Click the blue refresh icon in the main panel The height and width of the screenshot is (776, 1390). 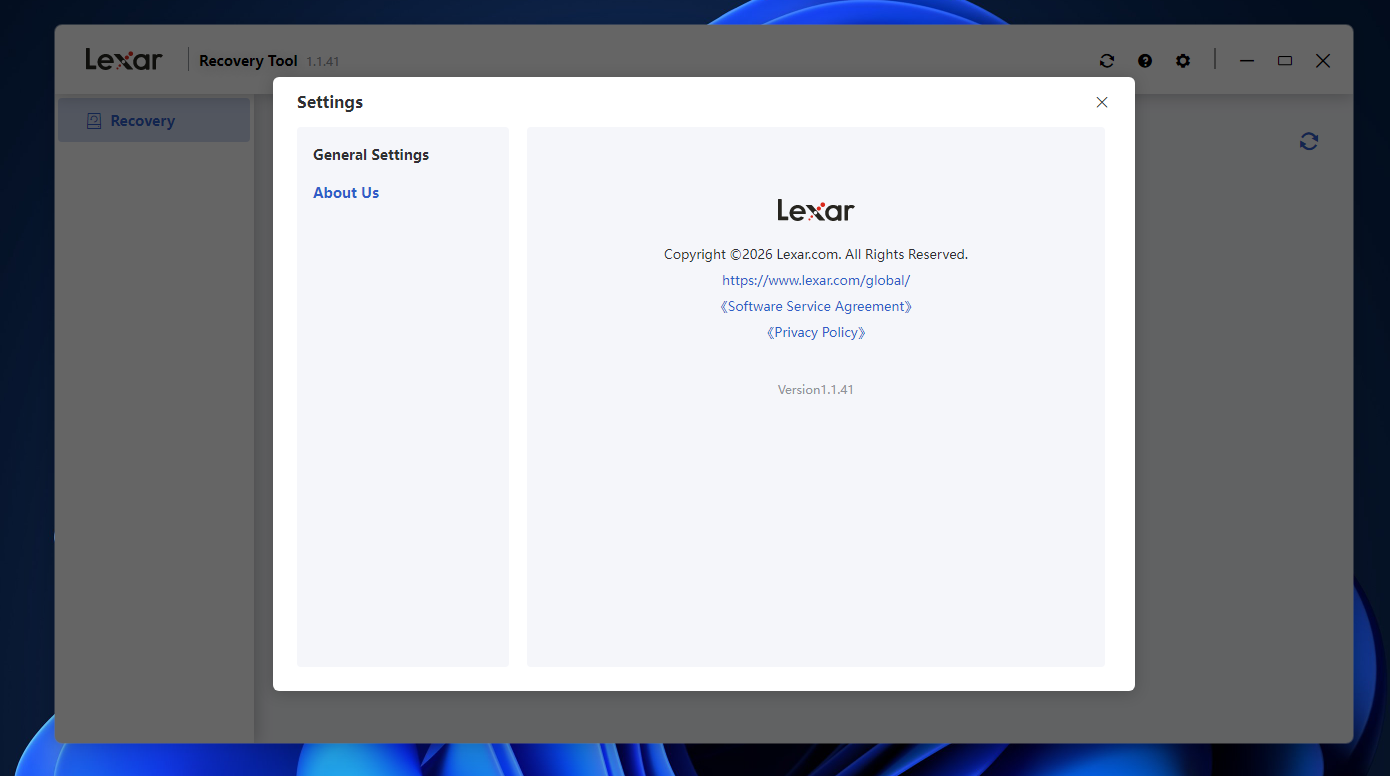point(1308,141)
